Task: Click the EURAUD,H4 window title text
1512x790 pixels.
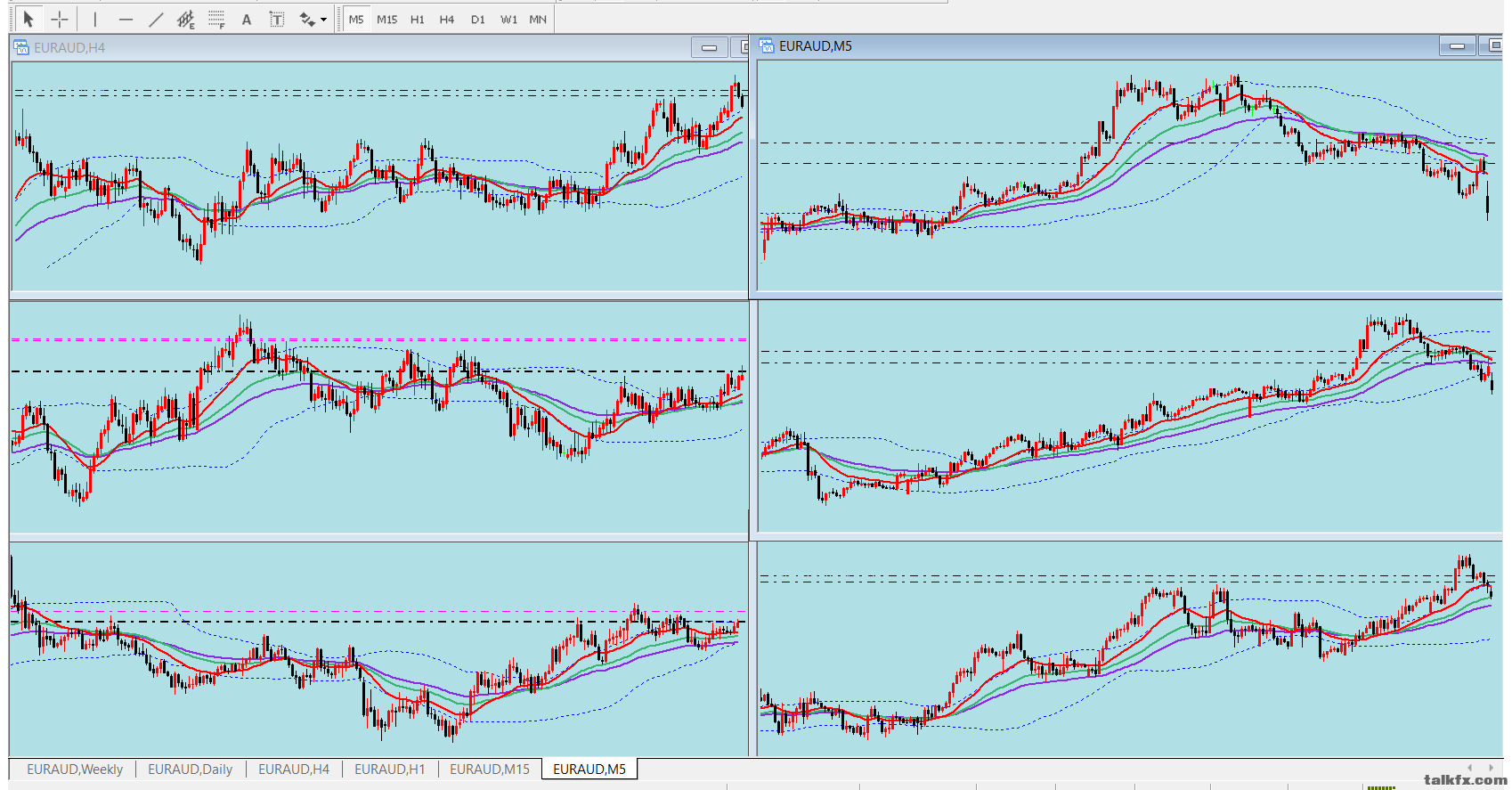Action: (x=69, y=47)
